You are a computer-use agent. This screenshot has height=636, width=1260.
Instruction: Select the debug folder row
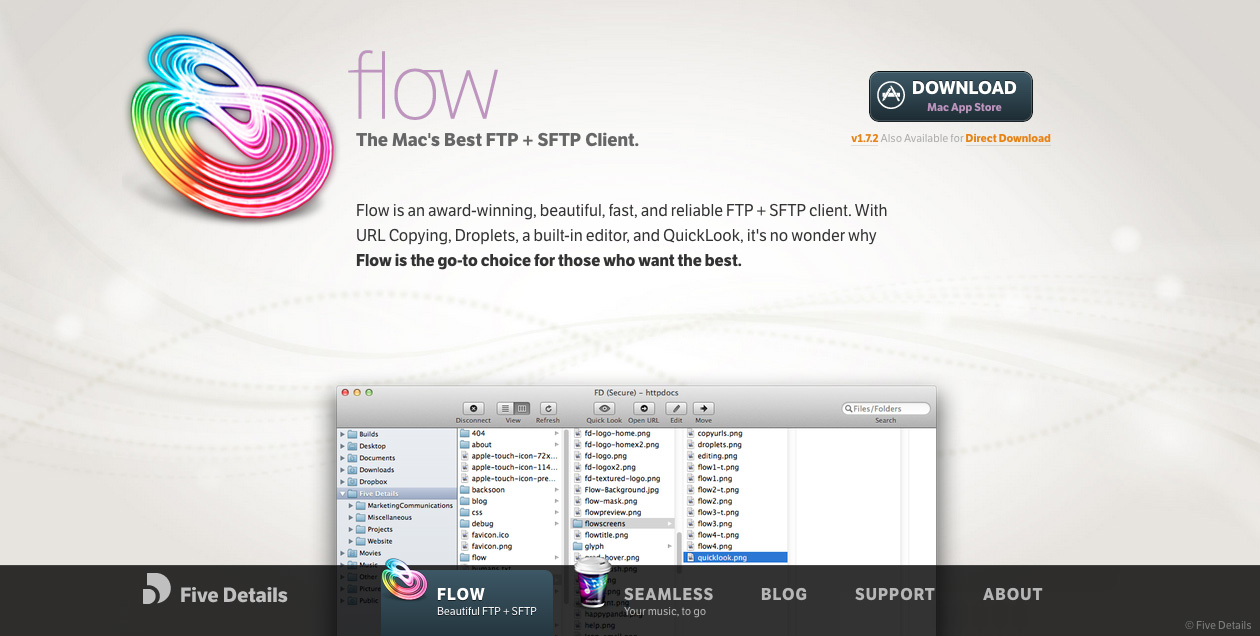510,524
